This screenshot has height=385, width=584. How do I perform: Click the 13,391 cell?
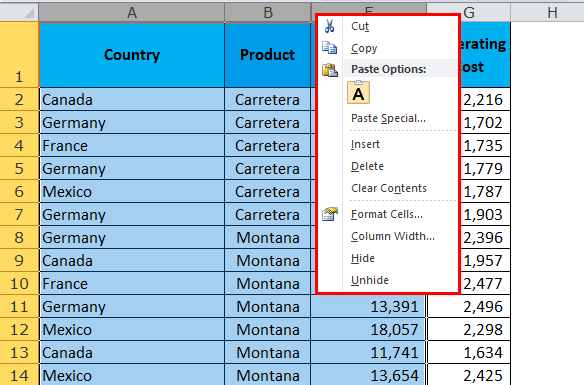[368, 306]
